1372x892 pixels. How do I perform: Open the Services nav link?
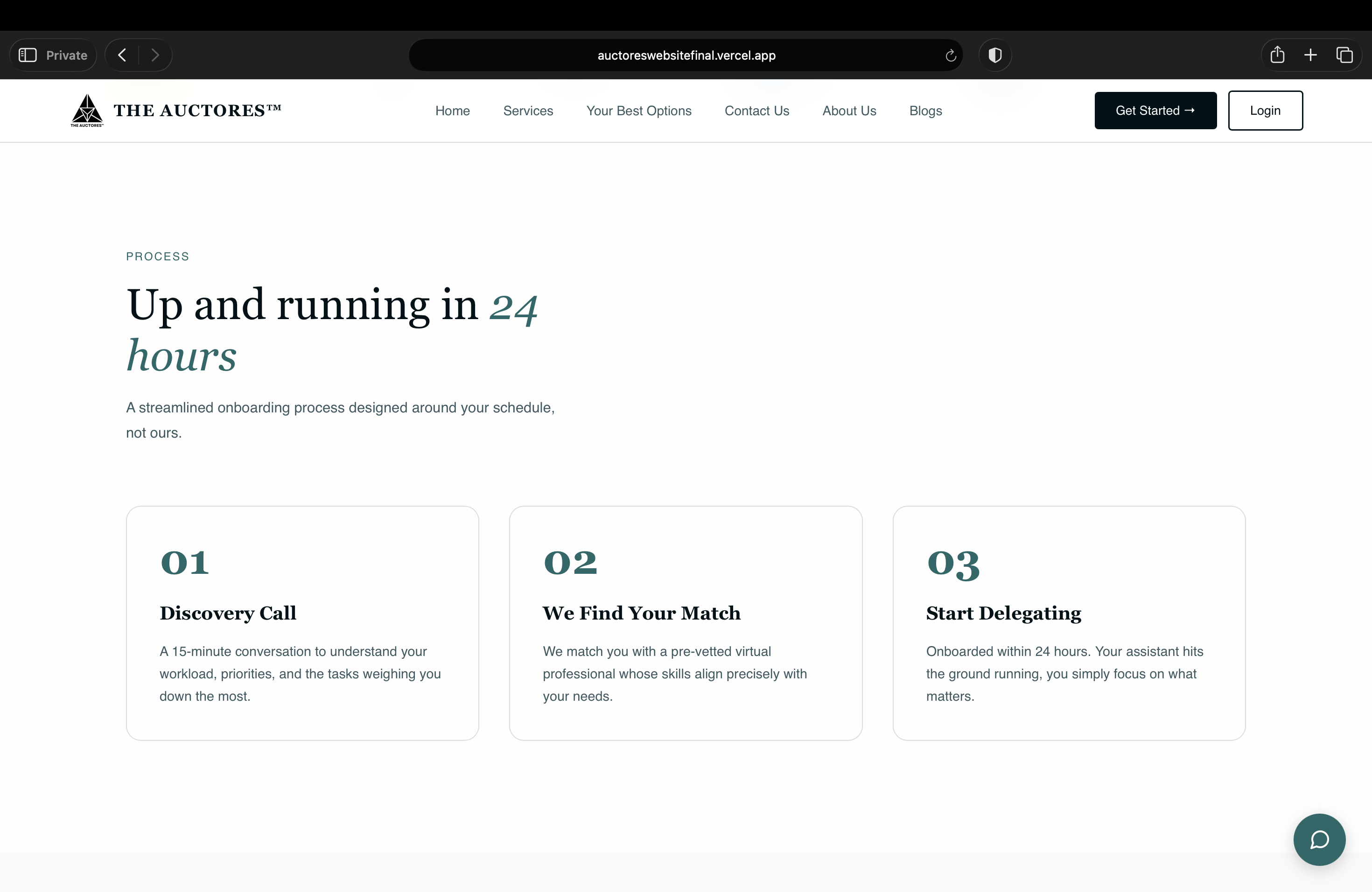pyautogui.click(x=528, y=111)
